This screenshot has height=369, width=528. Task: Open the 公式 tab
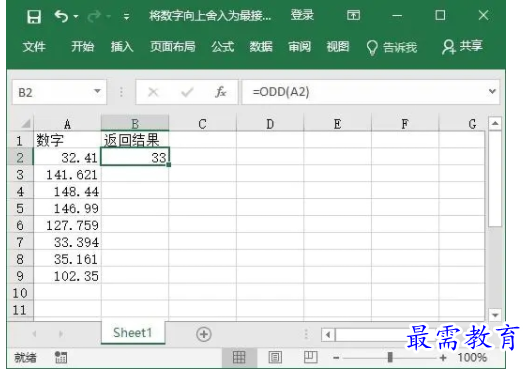coord(223,46)
